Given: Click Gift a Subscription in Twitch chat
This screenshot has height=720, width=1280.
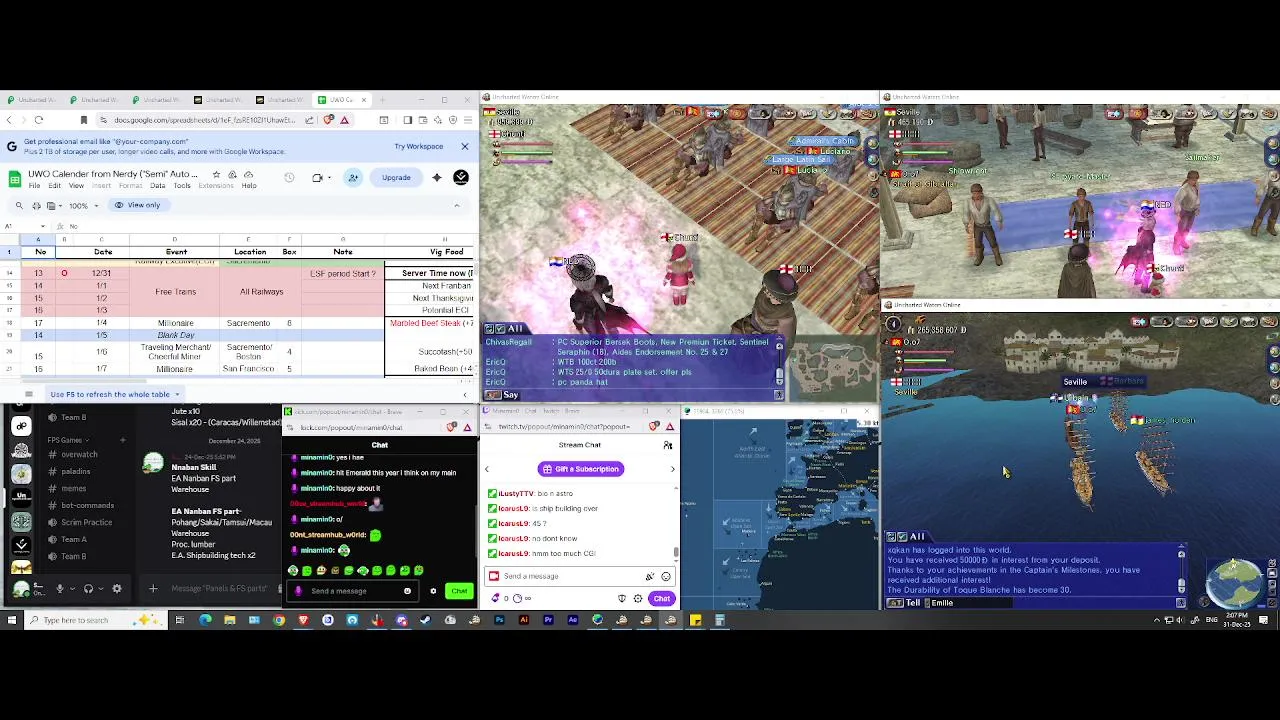Looking at the screenshot, I should tap(581, 469).
